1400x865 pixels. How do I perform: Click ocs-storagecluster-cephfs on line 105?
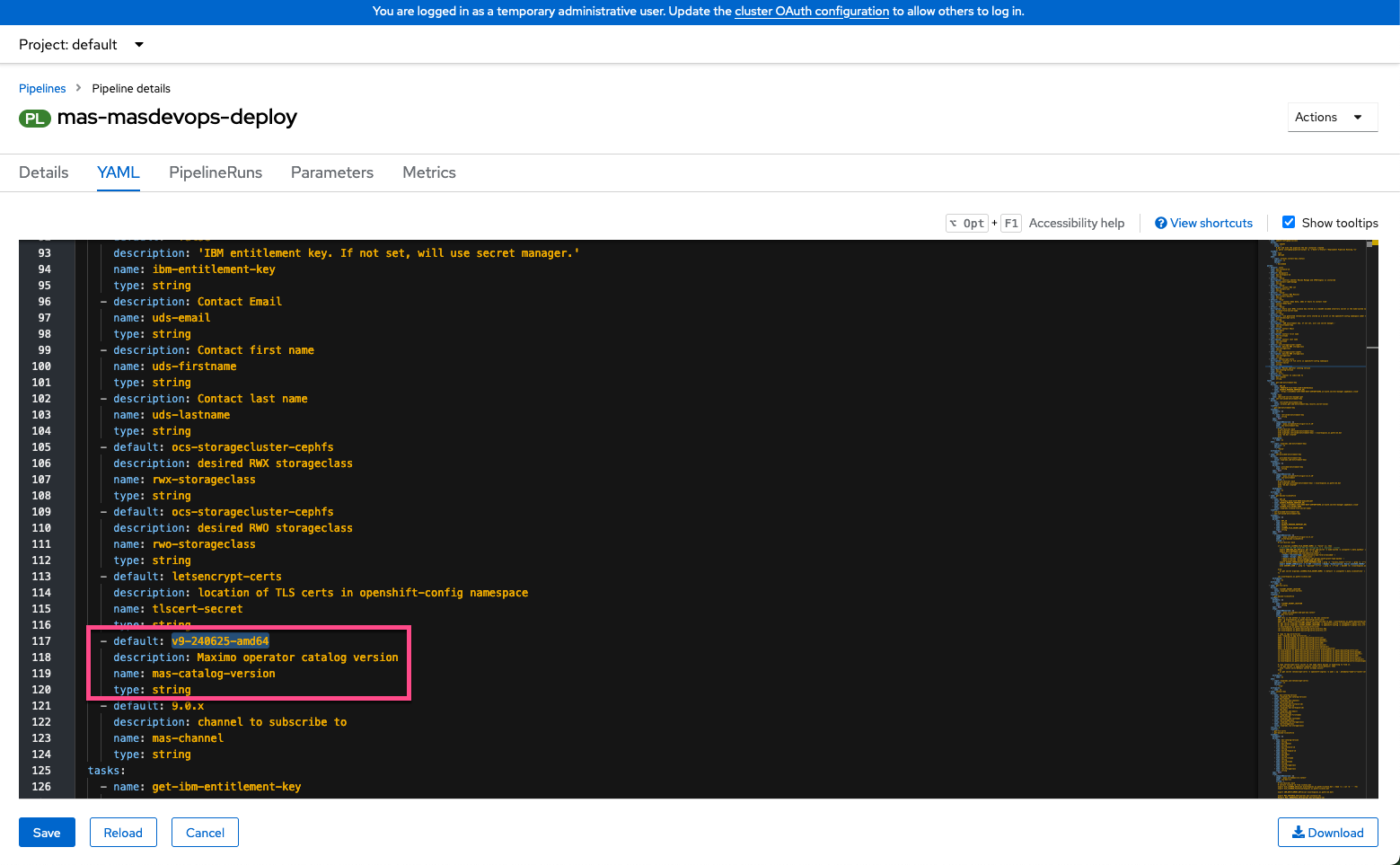coord(252,447)
